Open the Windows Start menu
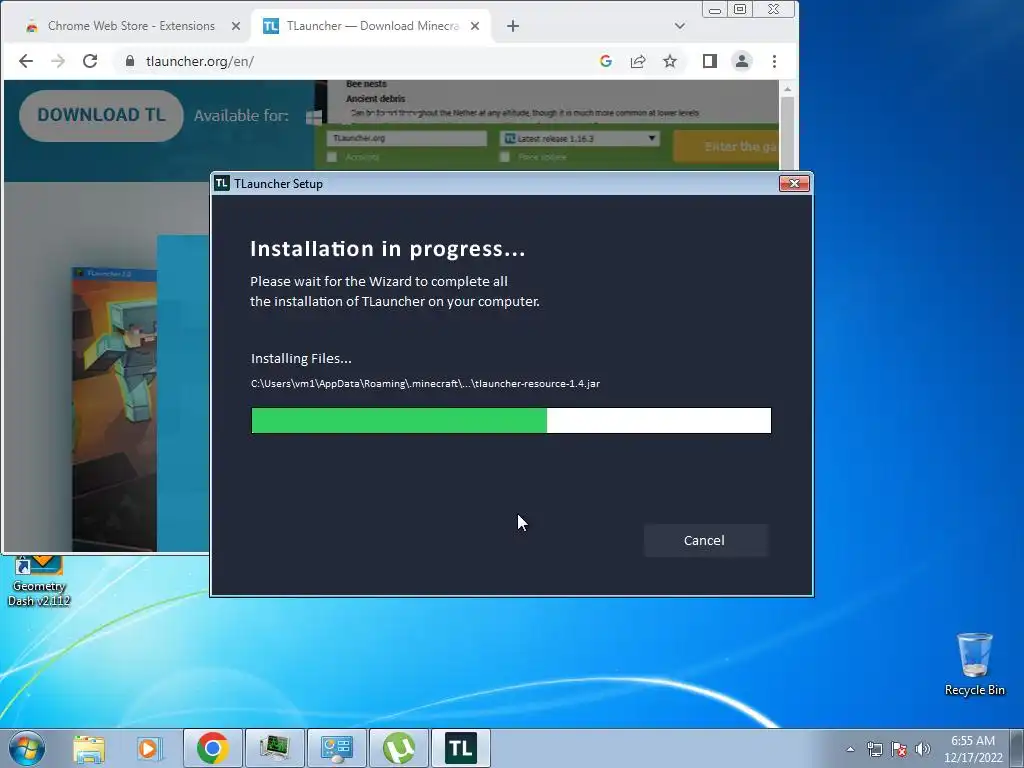The height and width of the screenshot is (768, 1024). pos(27,748)
